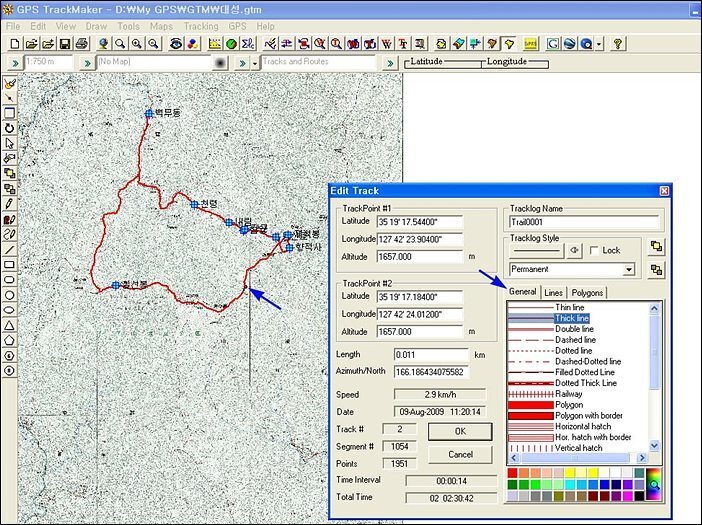Click the Cancel button
The width and height of the screenshot is (702, 525).
[460, 455]
